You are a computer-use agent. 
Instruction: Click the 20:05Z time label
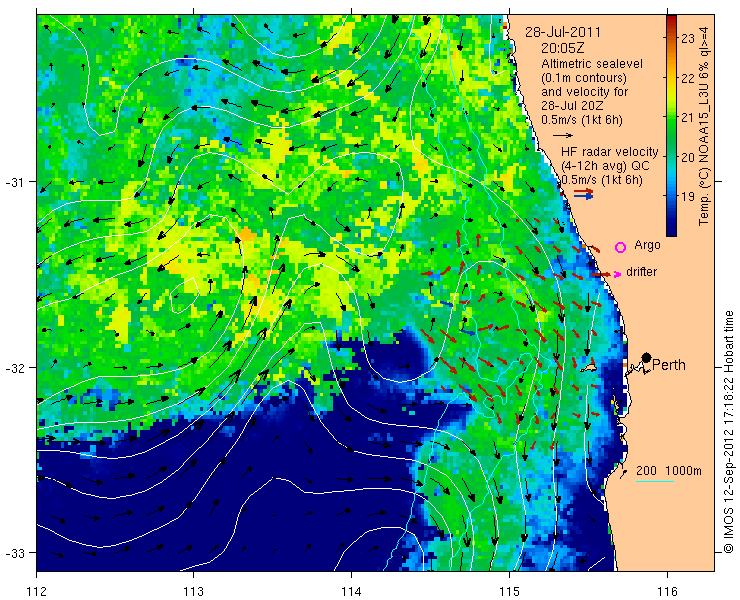(564, 48)
